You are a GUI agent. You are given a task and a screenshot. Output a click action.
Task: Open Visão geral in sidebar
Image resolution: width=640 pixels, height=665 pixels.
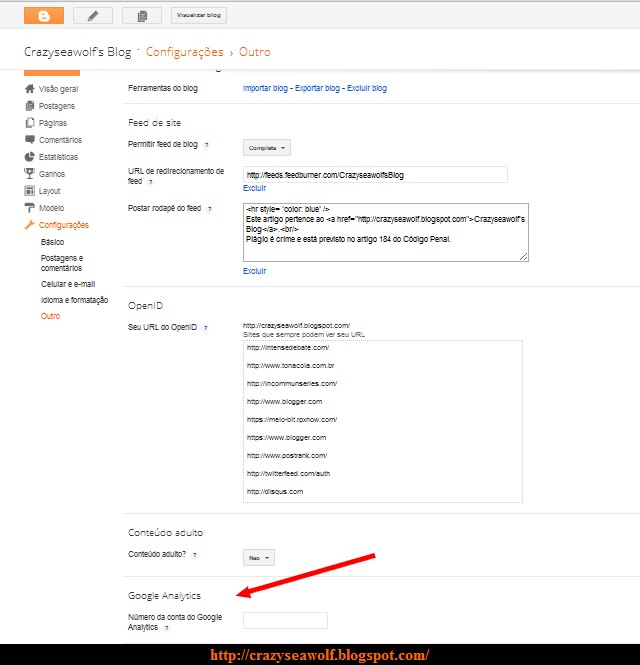point(59,89)
